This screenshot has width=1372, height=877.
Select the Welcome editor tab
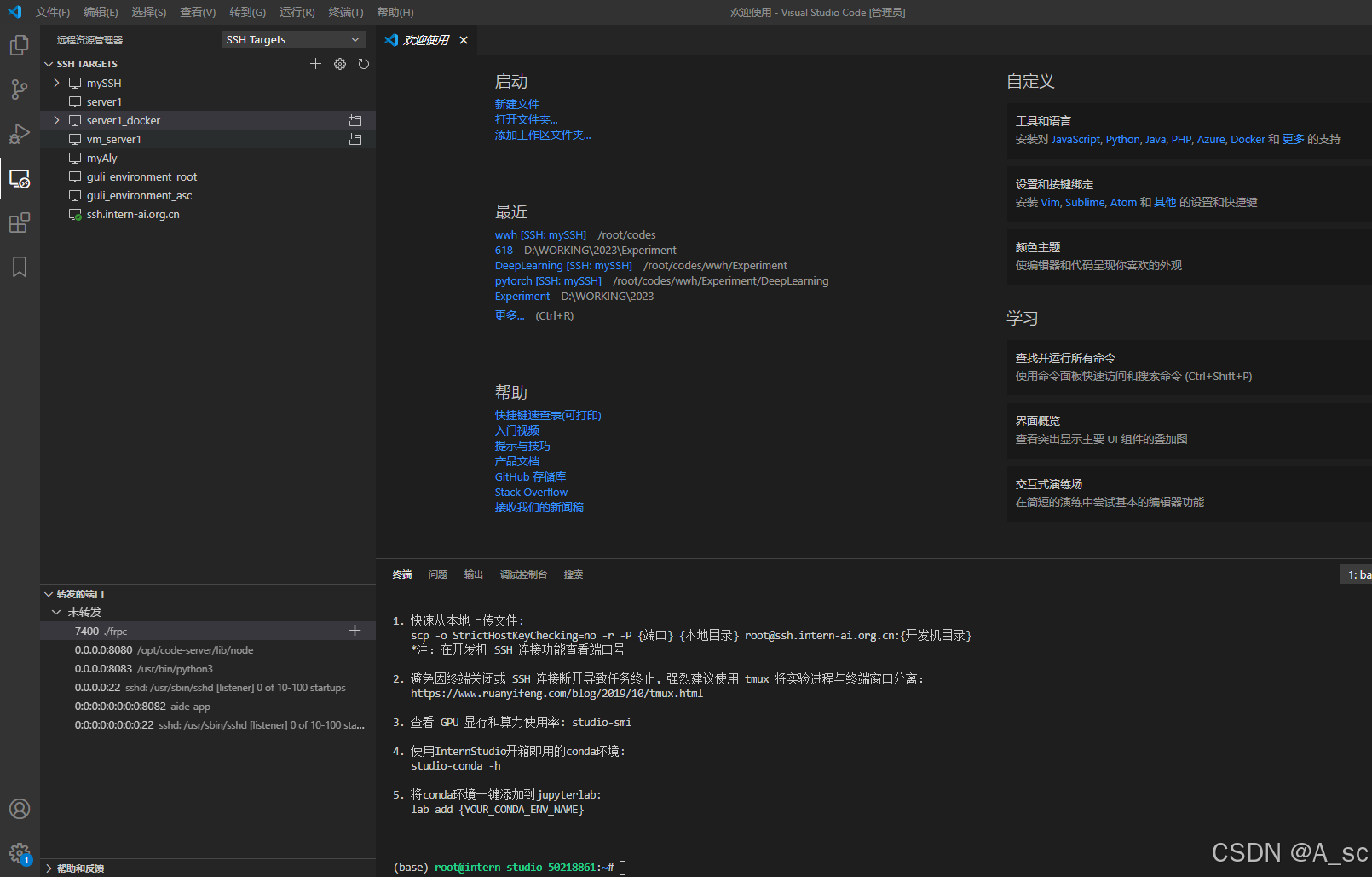click(x=426, y=40)
